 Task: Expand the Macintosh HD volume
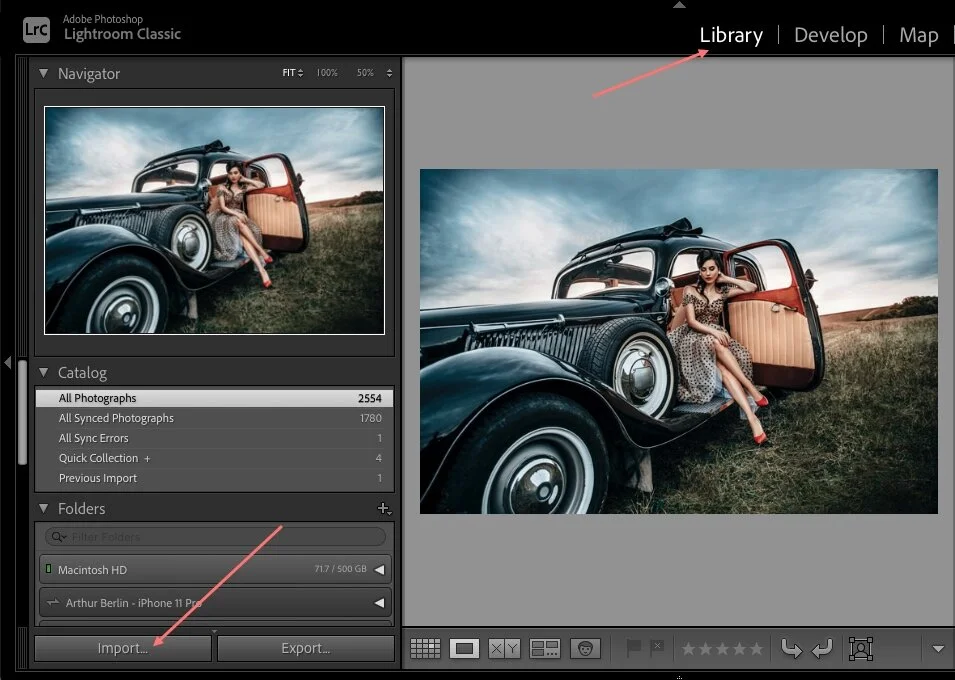(x=380, y=570)
